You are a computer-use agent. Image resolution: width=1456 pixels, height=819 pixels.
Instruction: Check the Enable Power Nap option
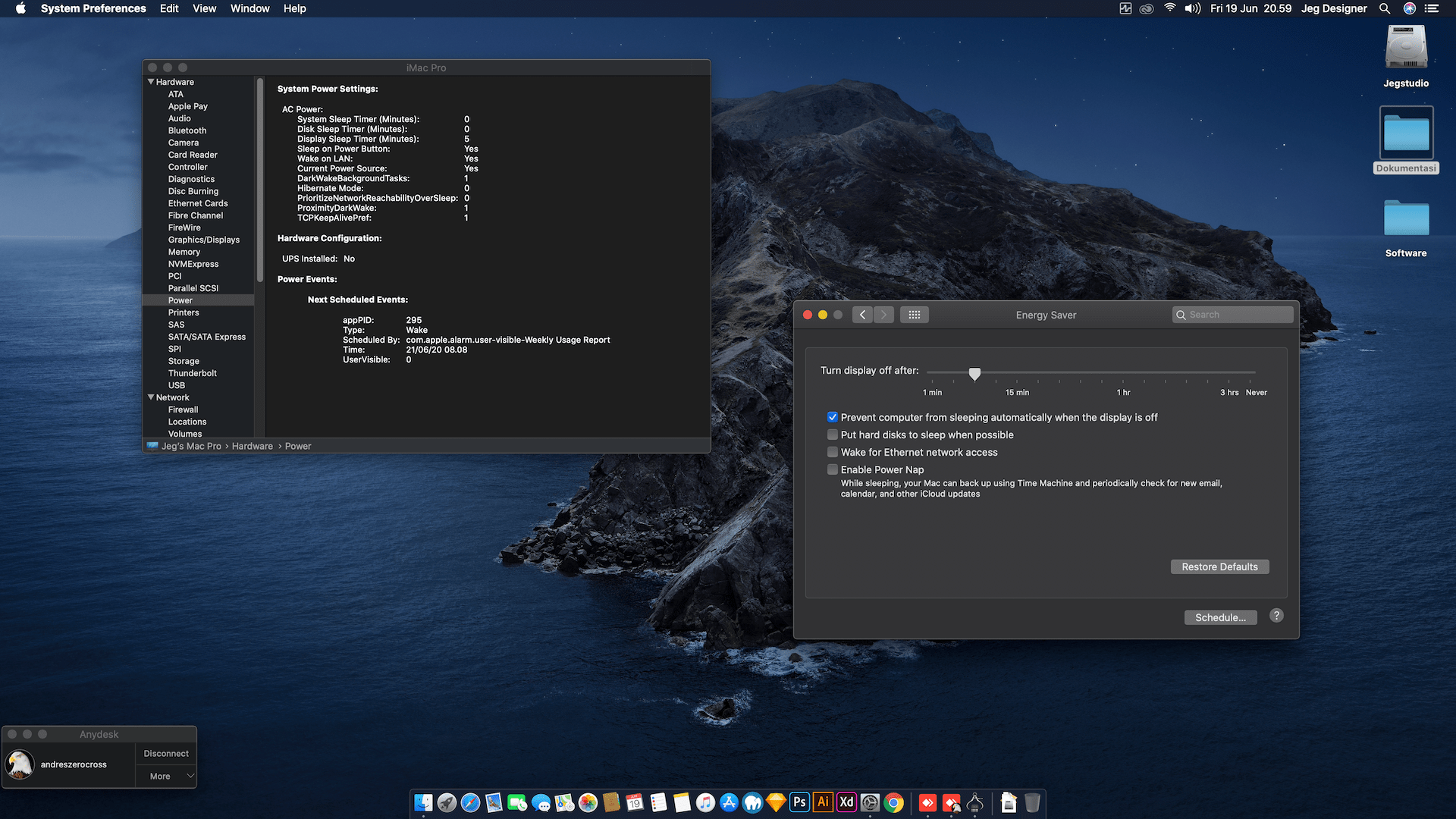coord(833,469)
